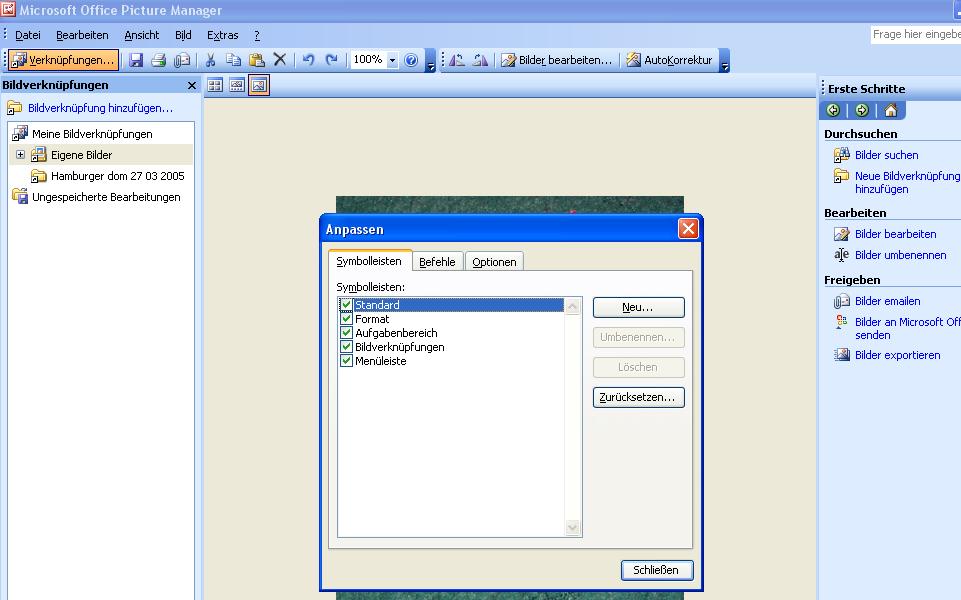Select Ungespeicherte Bearbeitungen item
The image size is (961, 600).
(x=106, y=197)
